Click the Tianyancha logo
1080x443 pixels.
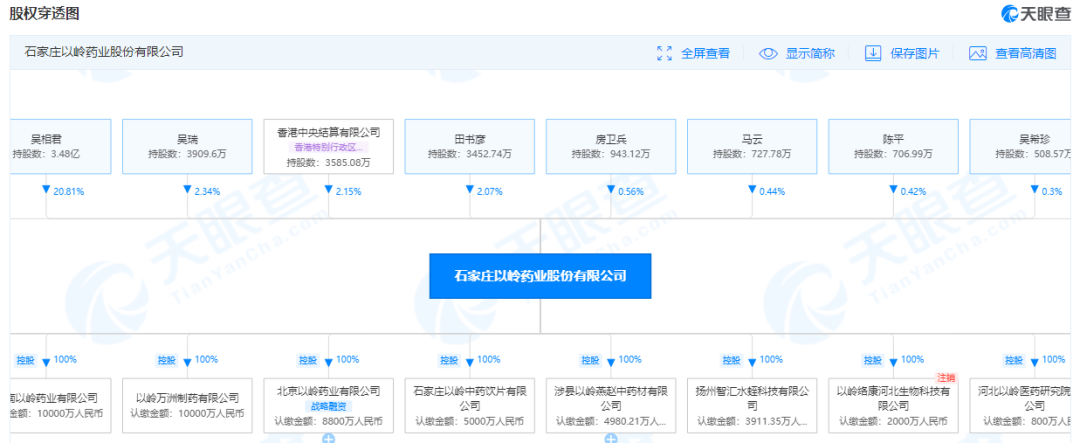(1036, 13)
